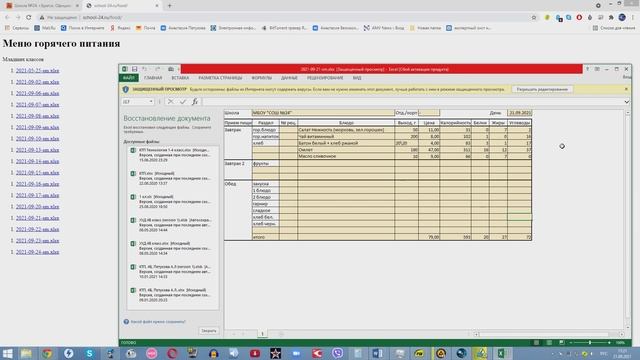The width and height of the screenshot is (640, 360).
Task: Open the ВИД ribbon tab
Action: click(357, 78)
